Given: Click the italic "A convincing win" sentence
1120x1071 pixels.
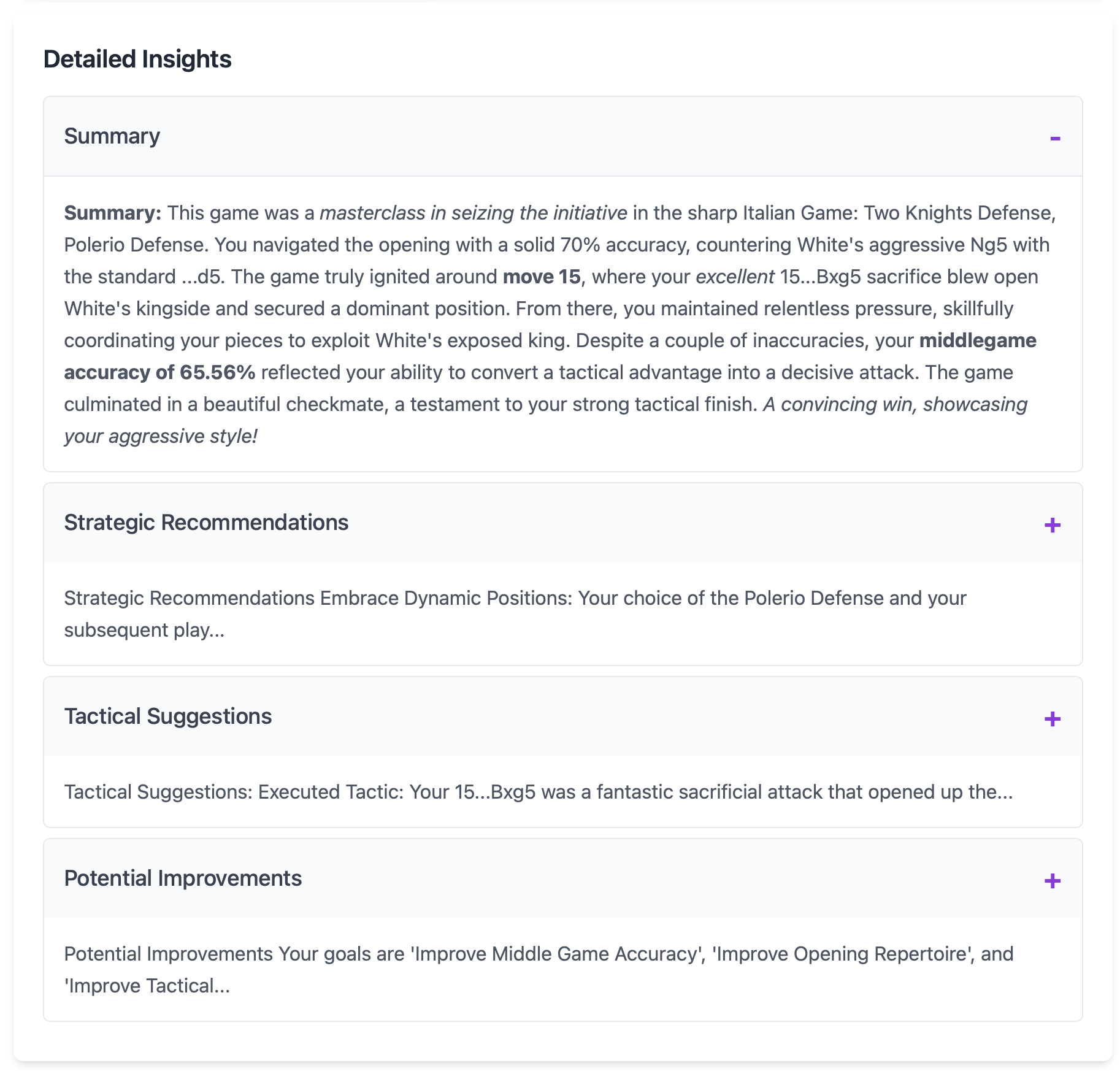Looking at the screenshot, I should [x=894, y=404].
